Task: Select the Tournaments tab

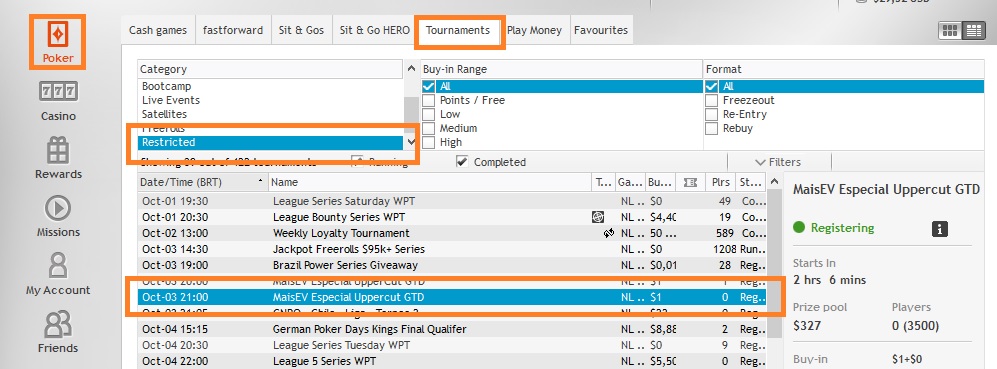Action: (x=458, y=30)
